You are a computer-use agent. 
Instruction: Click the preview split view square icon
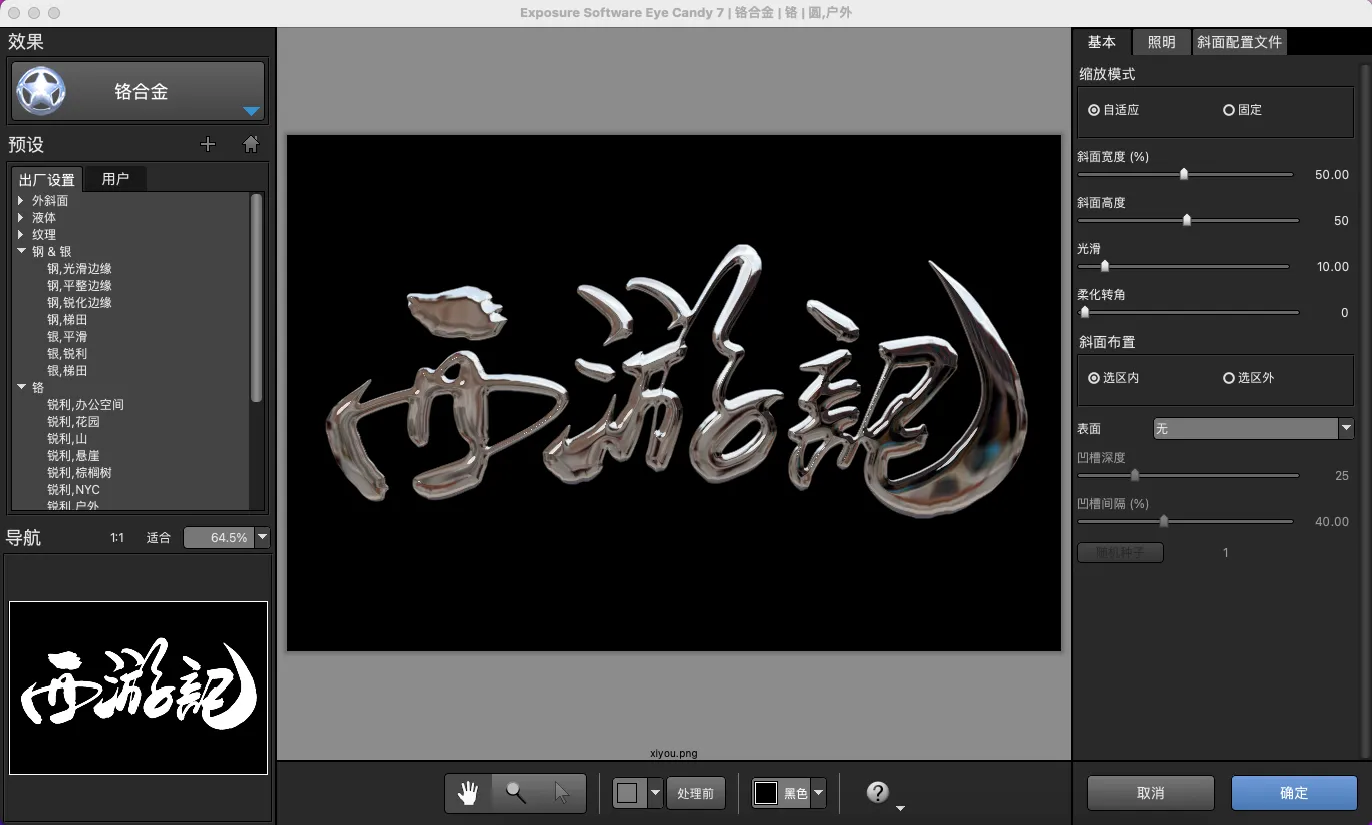(627, 793)
